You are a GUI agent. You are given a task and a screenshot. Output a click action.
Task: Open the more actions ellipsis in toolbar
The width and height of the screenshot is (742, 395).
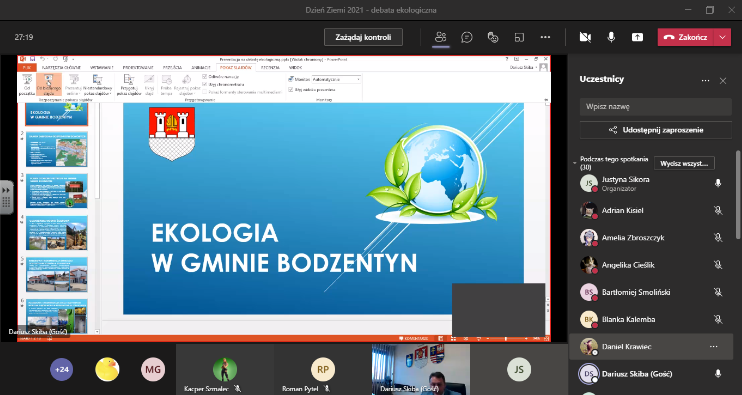click(x=545, y=37)
